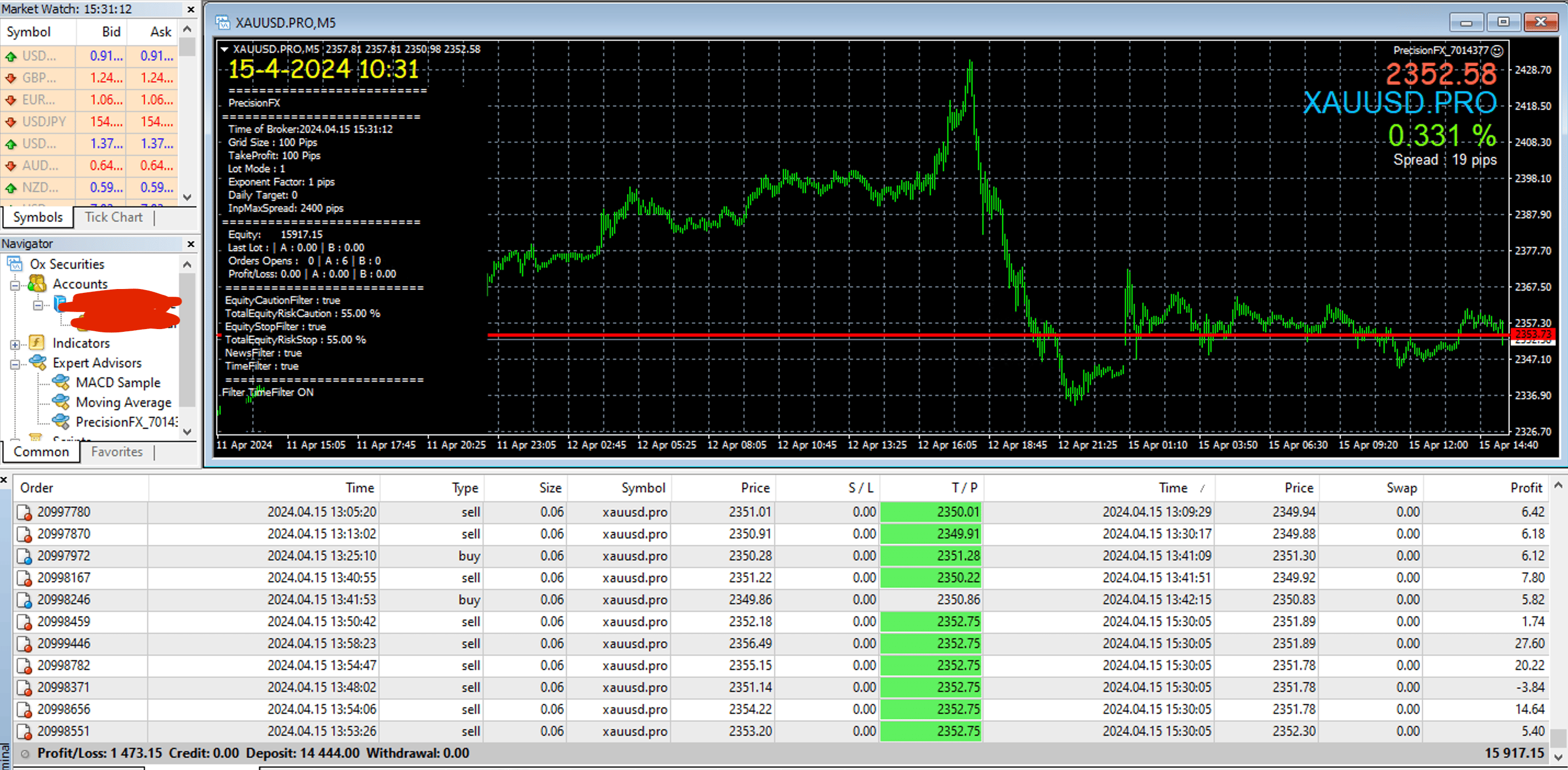Click the red price line label 2353.73
This screenshot has width=1568, height=770.
click(1533, 333)
